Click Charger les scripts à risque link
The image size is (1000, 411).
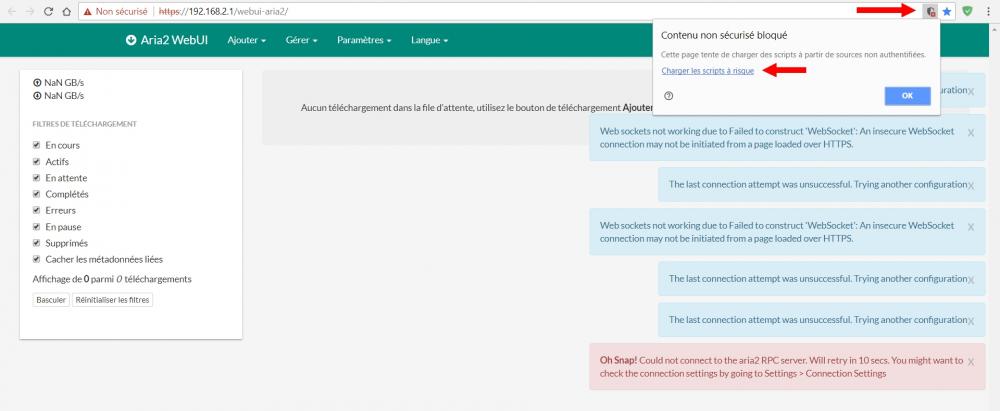pyautogui.click(x=707, y=70)
